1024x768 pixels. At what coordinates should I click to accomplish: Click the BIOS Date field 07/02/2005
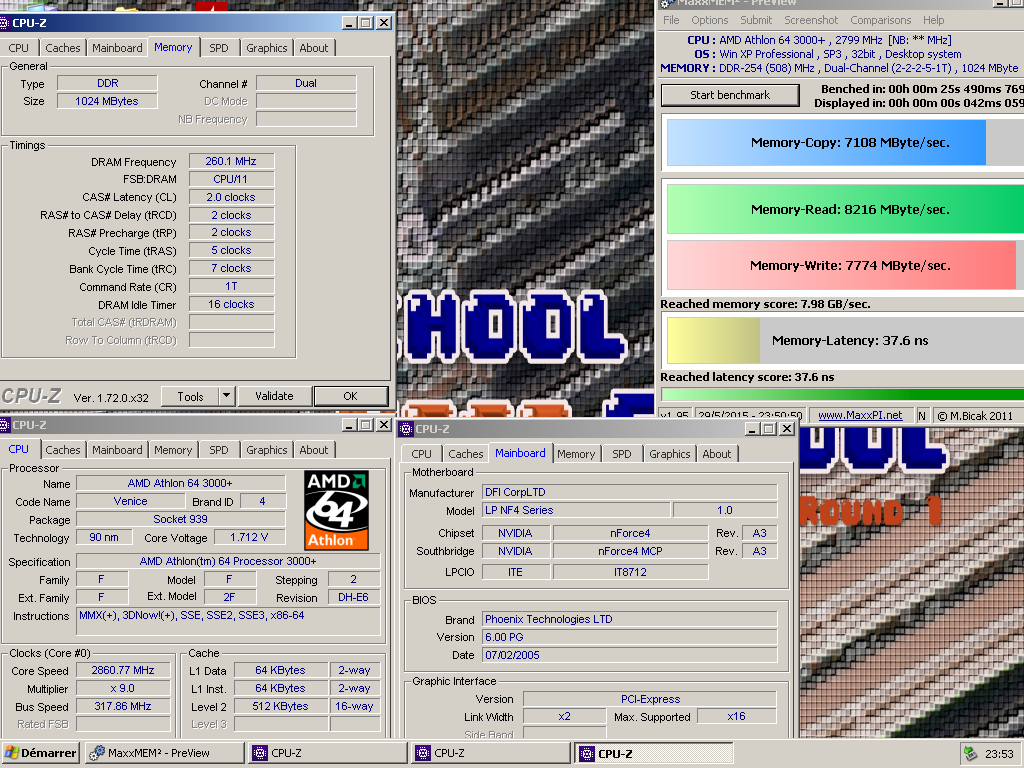click(630, 655)
